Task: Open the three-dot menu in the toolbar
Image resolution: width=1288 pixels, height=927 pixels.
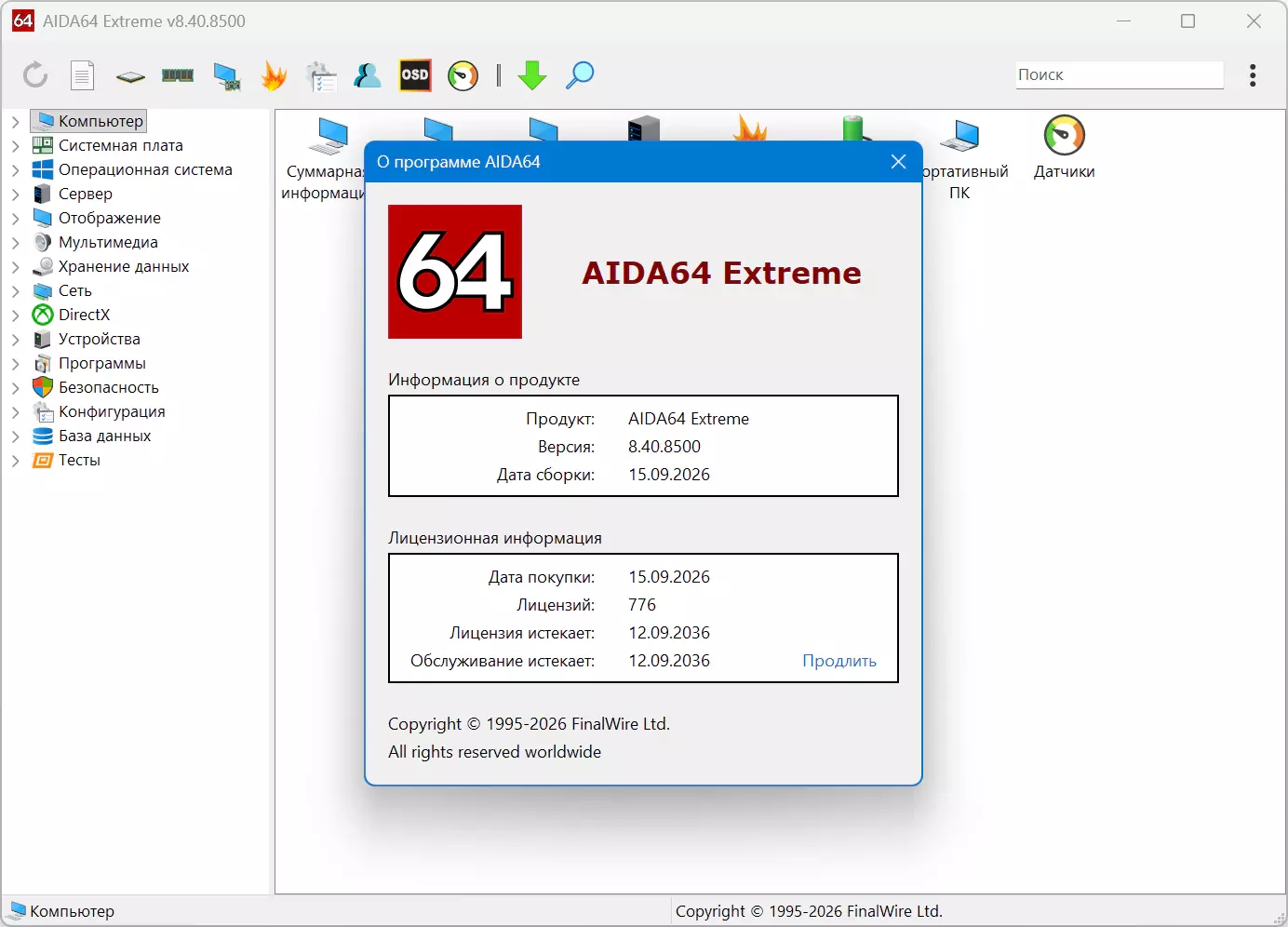Action: point(1253,75)
